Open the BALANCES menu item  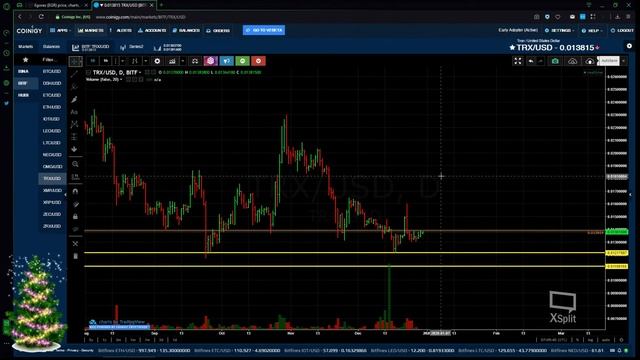point(186,30)
